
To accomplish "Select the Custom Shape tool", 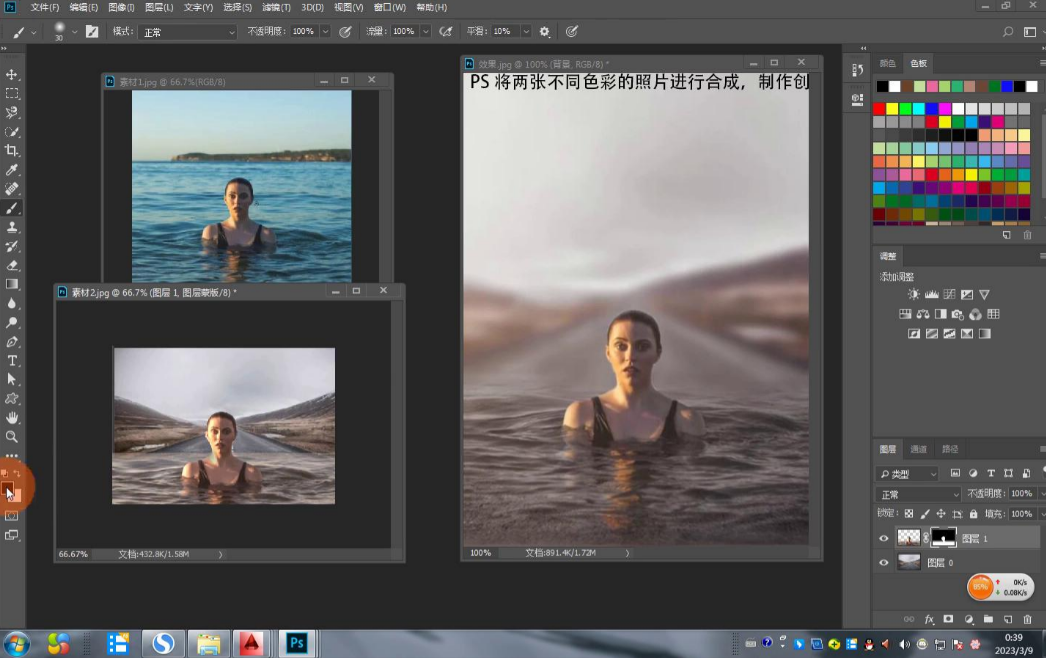I will [12, 399].
